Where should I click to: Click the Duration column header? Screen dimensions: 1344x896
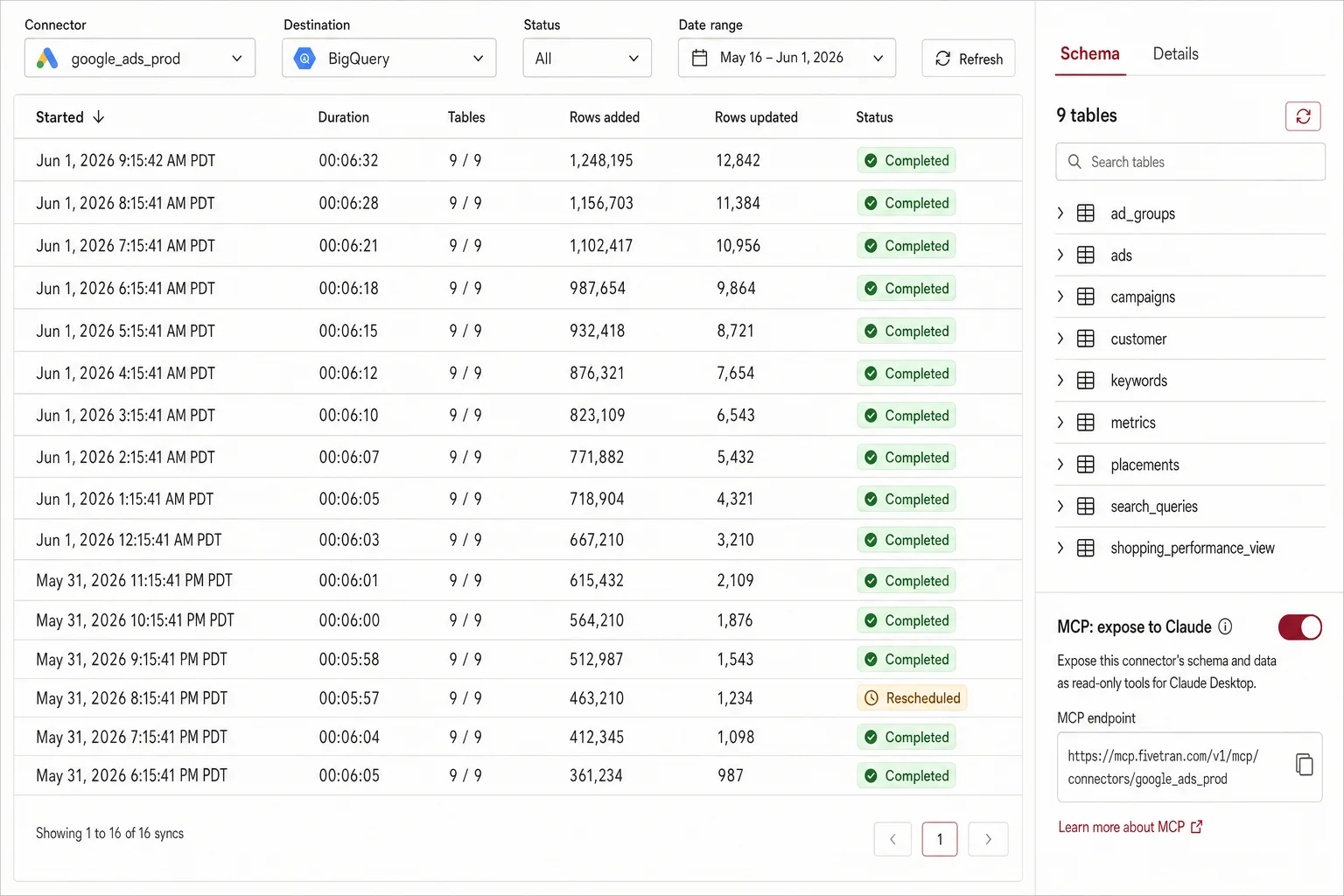coord(343,117)
